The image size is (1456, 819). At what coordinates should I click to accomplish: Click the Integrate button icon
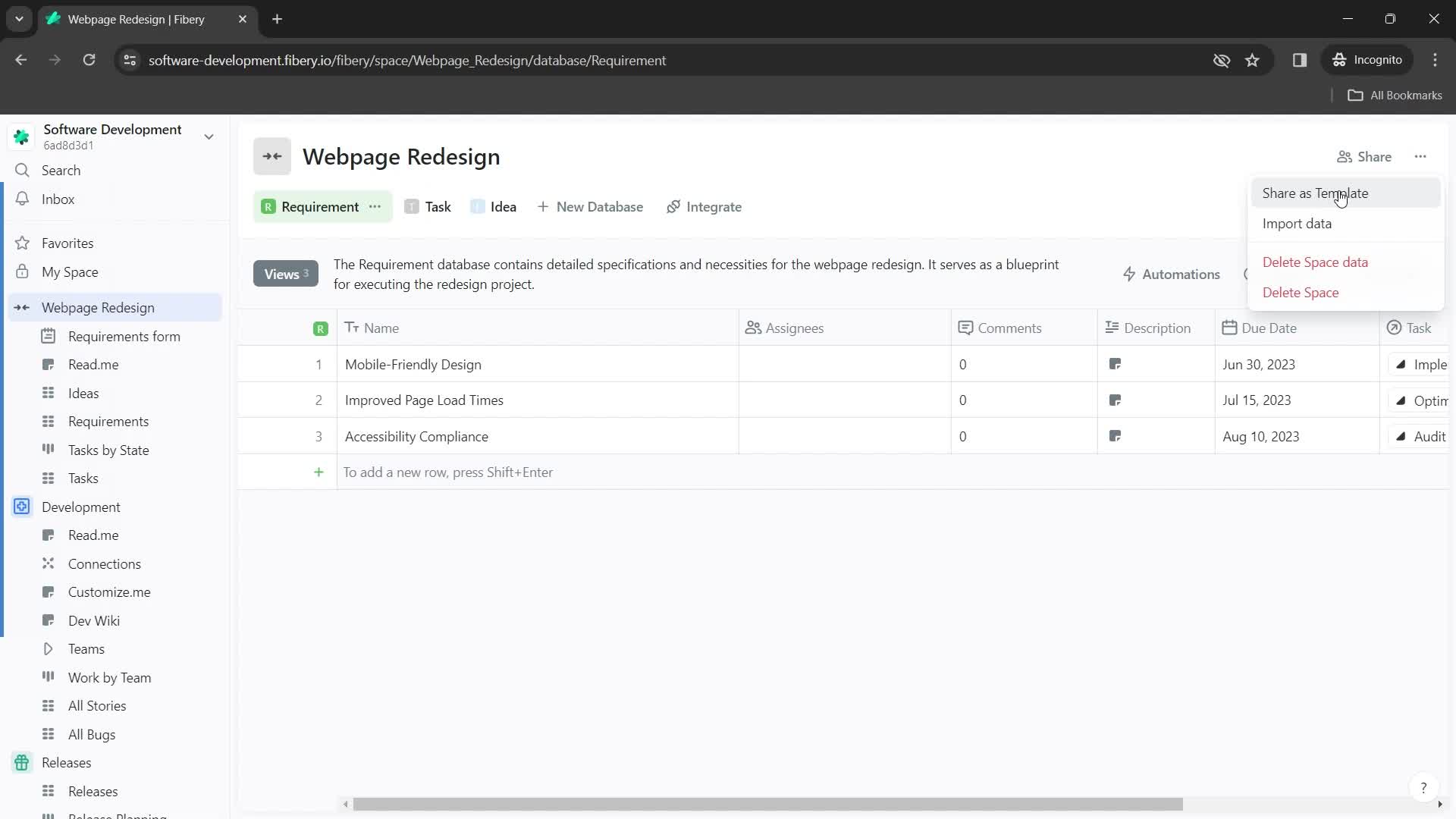(x=675, y=207)
